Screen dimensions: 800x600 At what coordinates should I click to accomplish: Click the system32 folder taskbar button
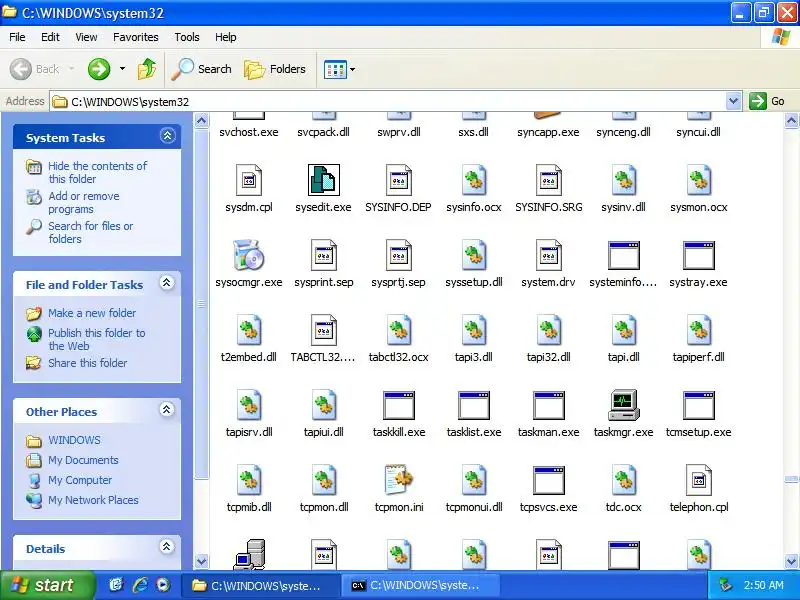[261, 586]
